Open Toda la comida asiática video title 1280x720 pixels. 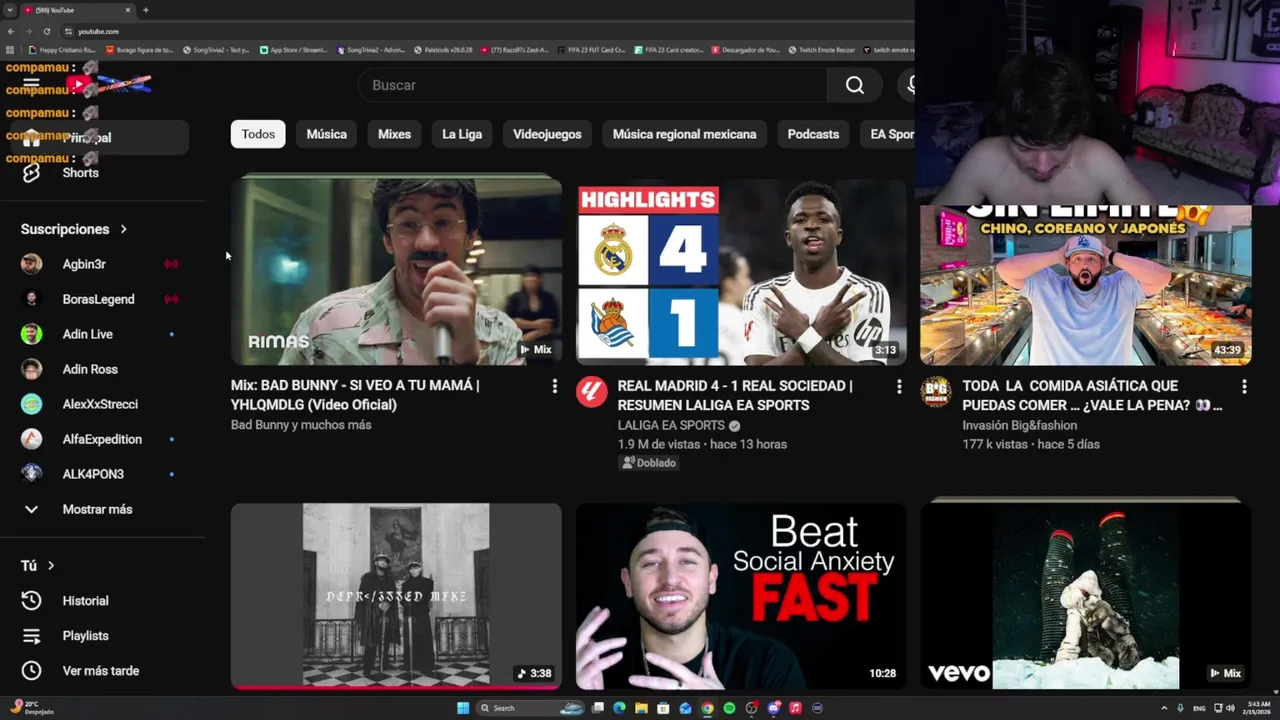pos(1093,395)
